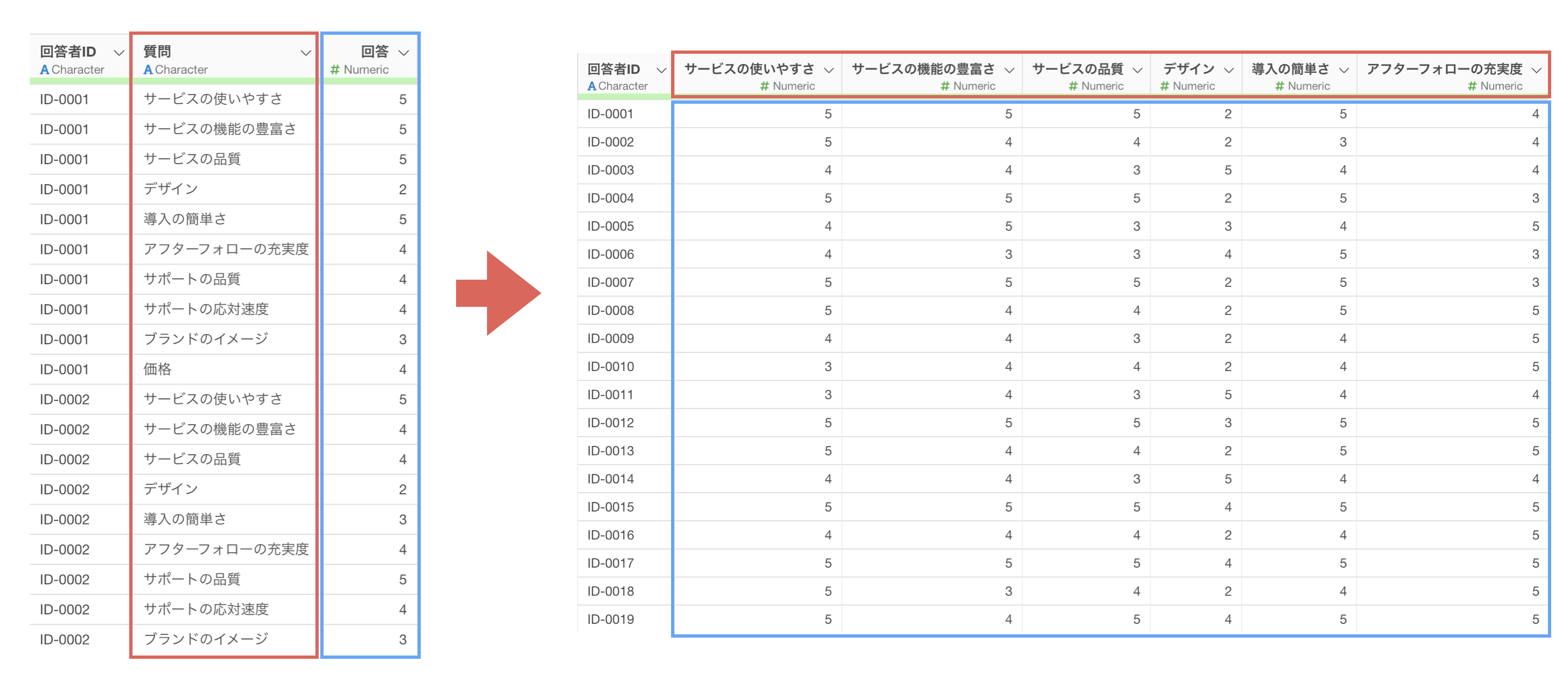1568x693 pixels.
Task: Click the ID-0007 row label
Action: (x=610, y=282)
